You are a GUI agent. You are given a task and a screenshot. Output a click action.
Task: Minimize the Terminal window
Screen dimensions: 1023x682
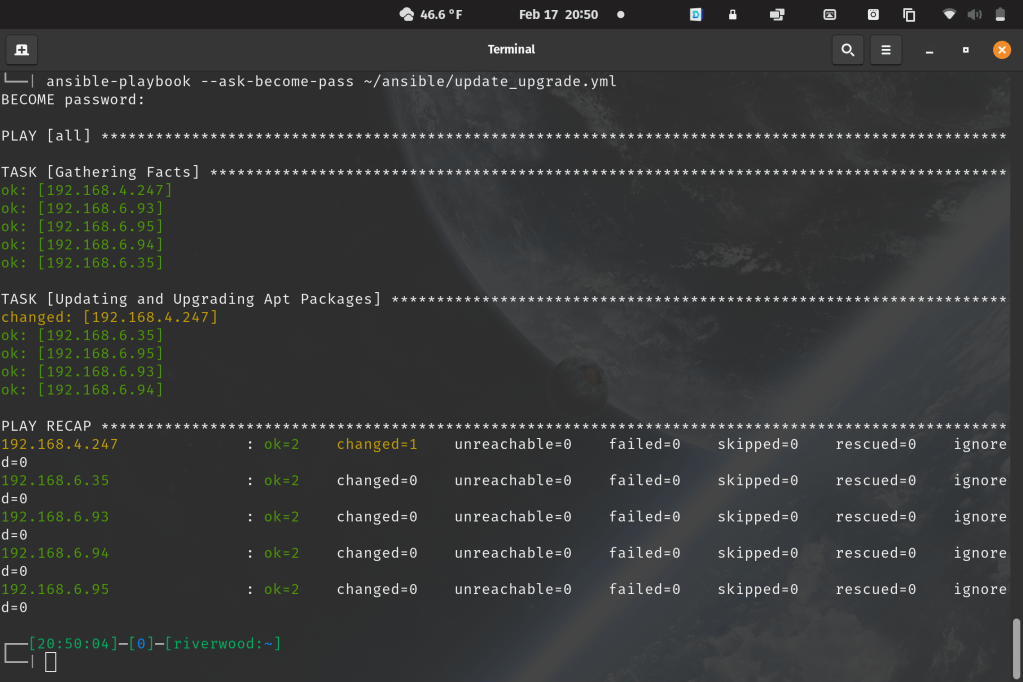click(x=929, y=49)
